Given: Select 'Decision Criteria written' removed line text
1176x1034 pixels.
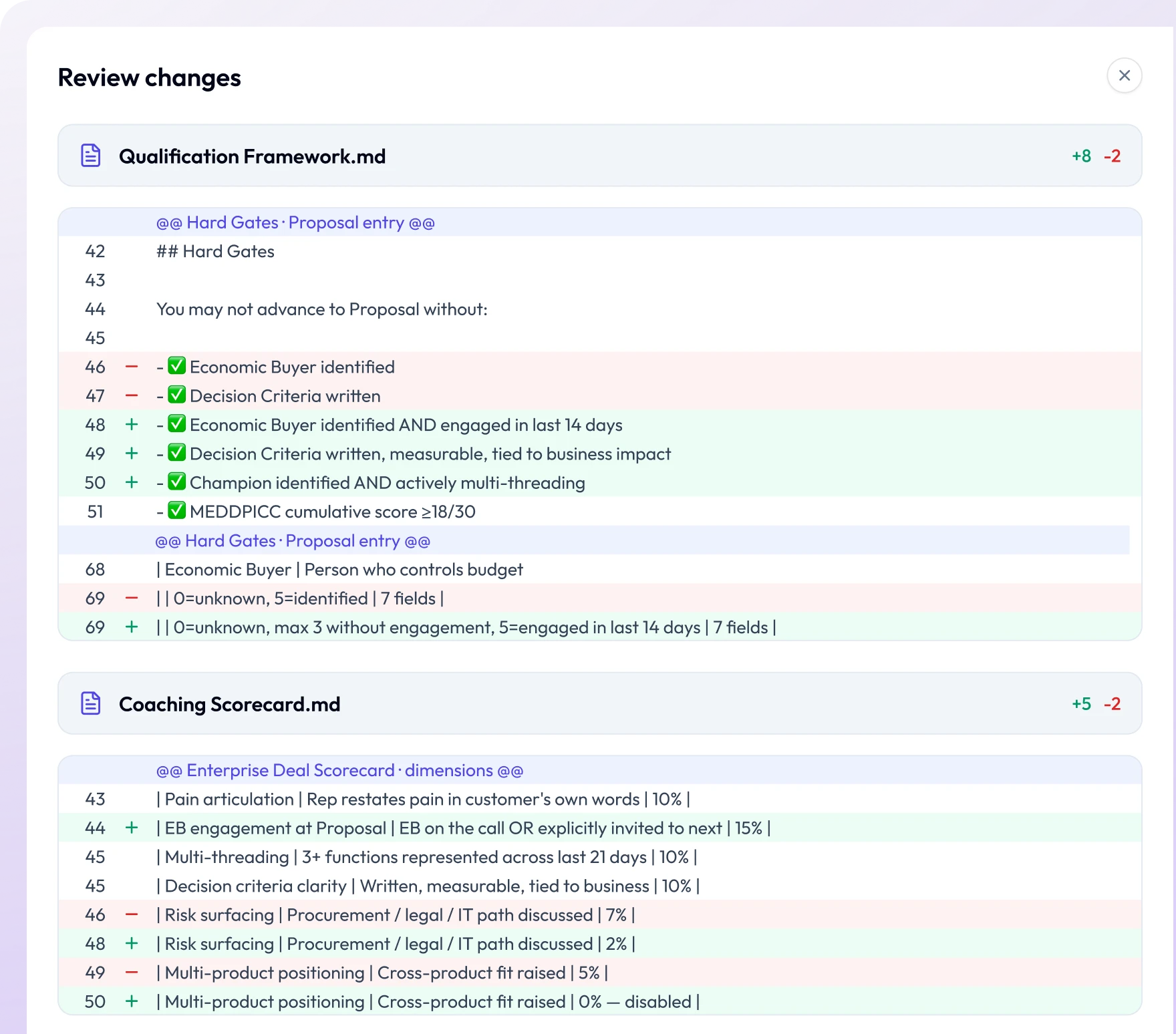Looking at the screenshot, I should click(285, 396).
